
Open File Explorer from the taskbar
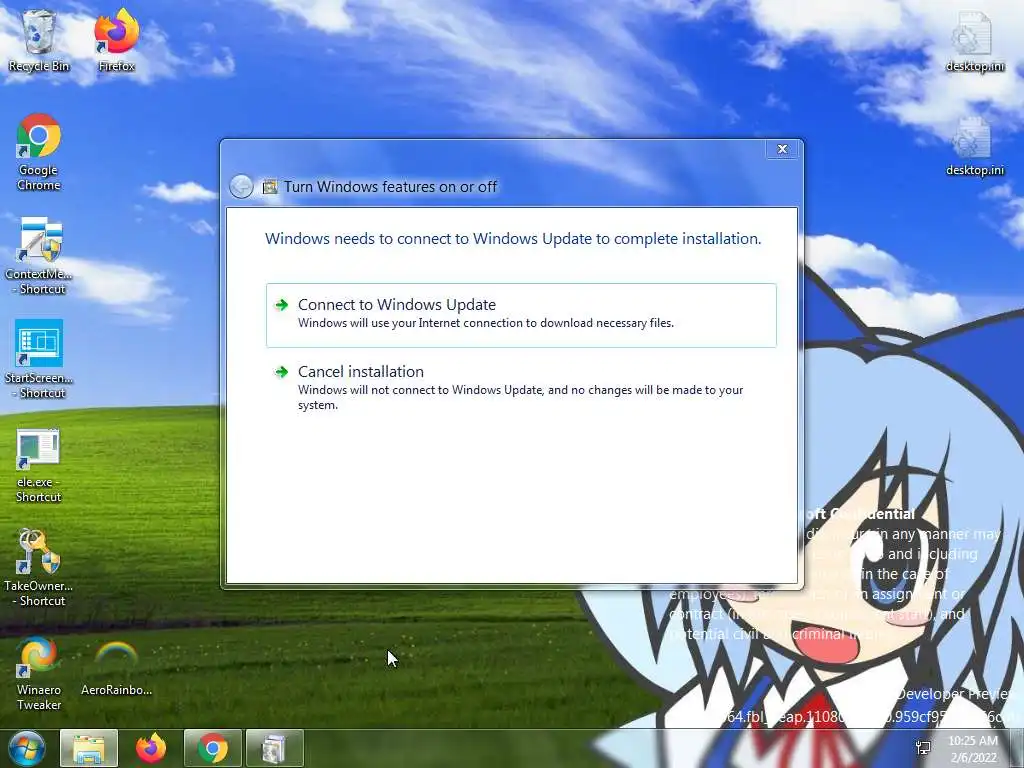89,748
